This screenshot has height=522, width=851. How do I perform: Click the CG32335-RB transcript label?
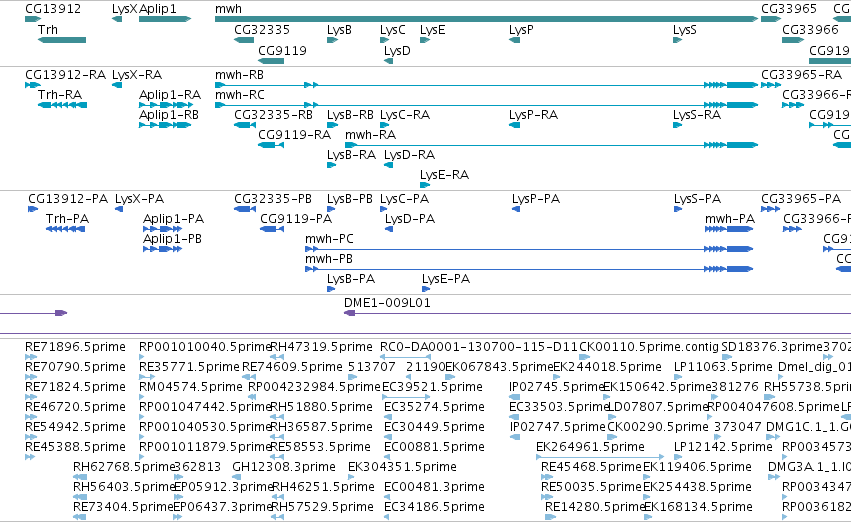(273, 115)
